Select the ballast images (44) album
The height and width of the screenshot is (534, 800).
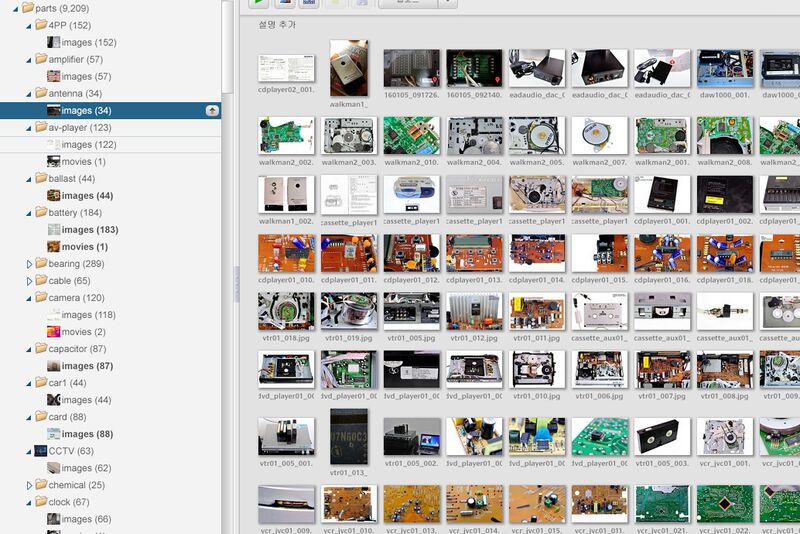(87, 196)
